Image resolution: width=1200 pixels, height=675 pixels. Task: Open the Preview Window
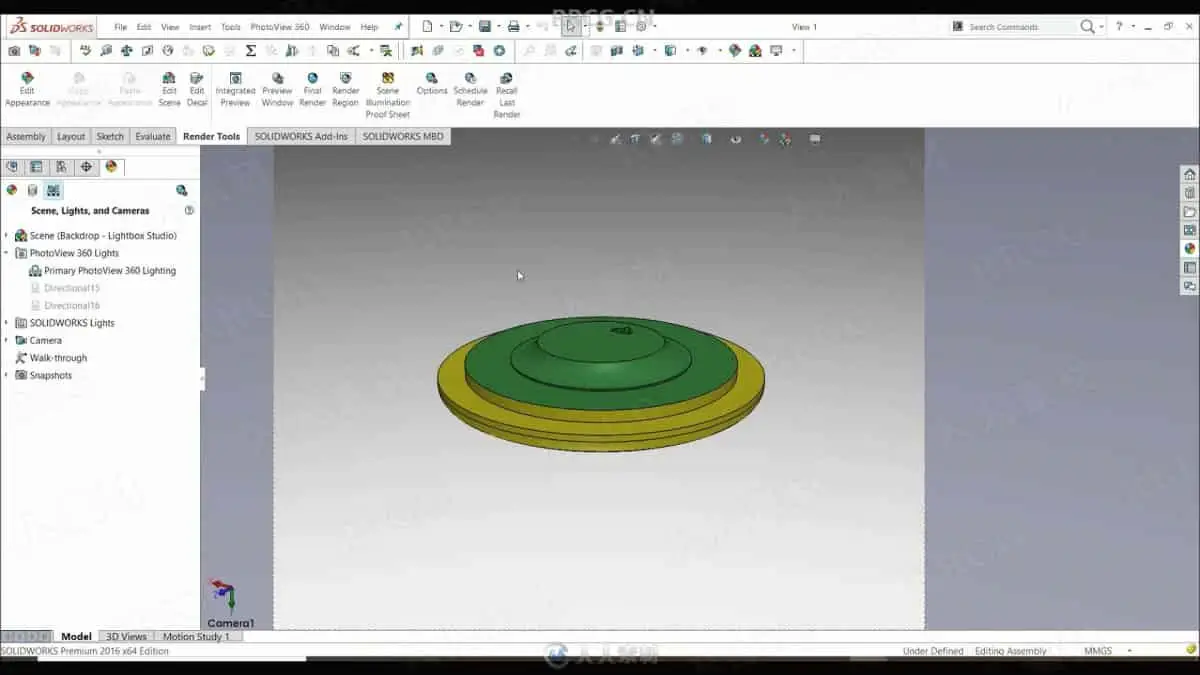click(277, 89)
